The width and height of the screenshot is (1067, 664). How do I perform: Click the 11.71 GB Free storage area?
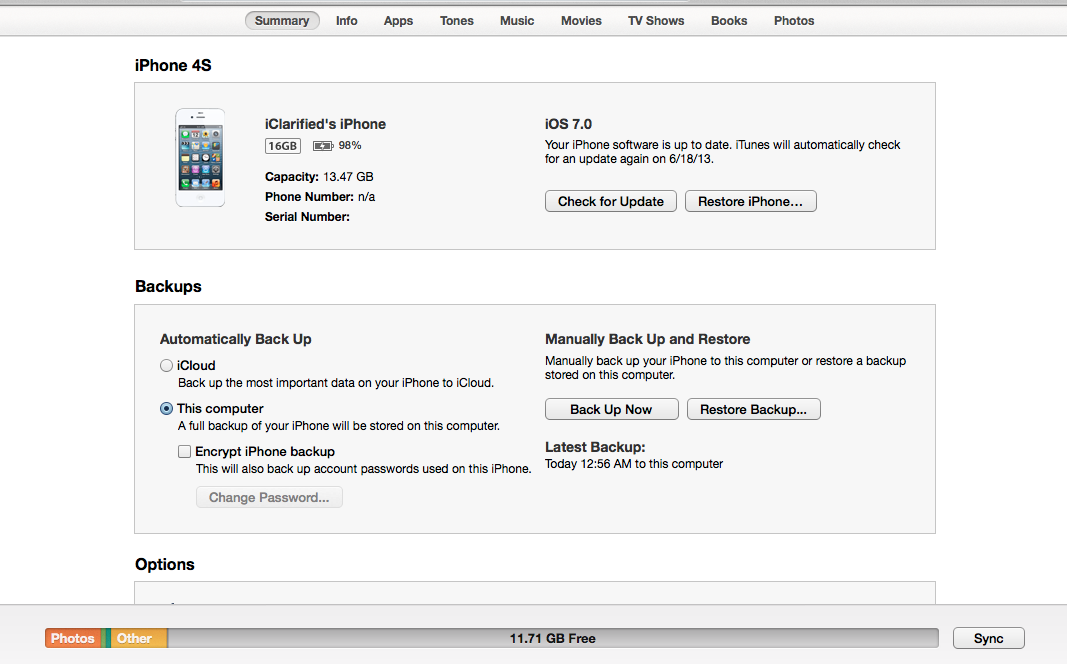click(553, 638)
